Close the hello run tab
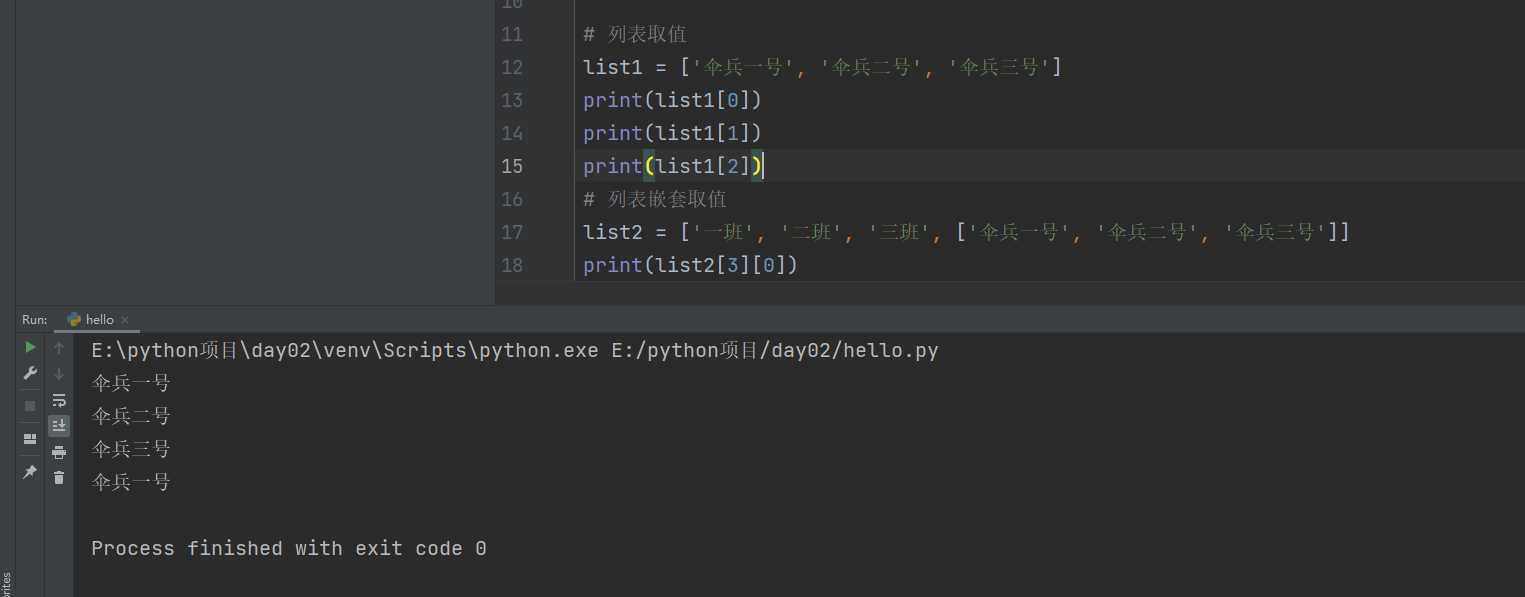The width and height of the screenshot is (1525, 597). coord(125,320)
